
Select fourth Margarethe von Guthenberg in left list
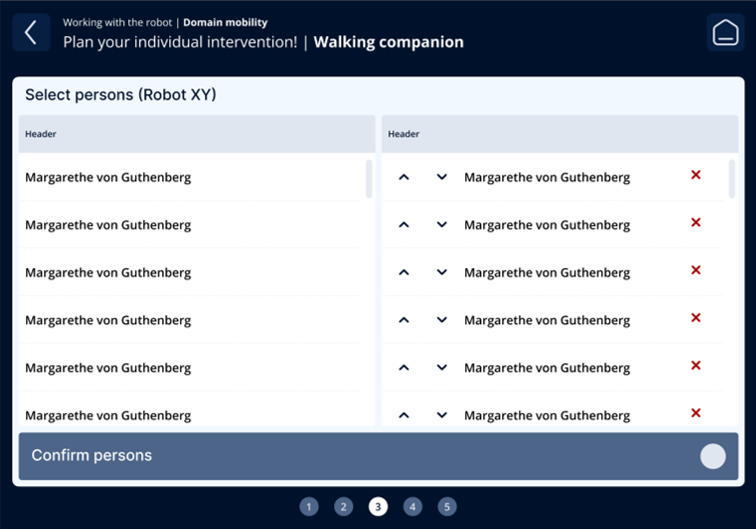coord(189,321)
